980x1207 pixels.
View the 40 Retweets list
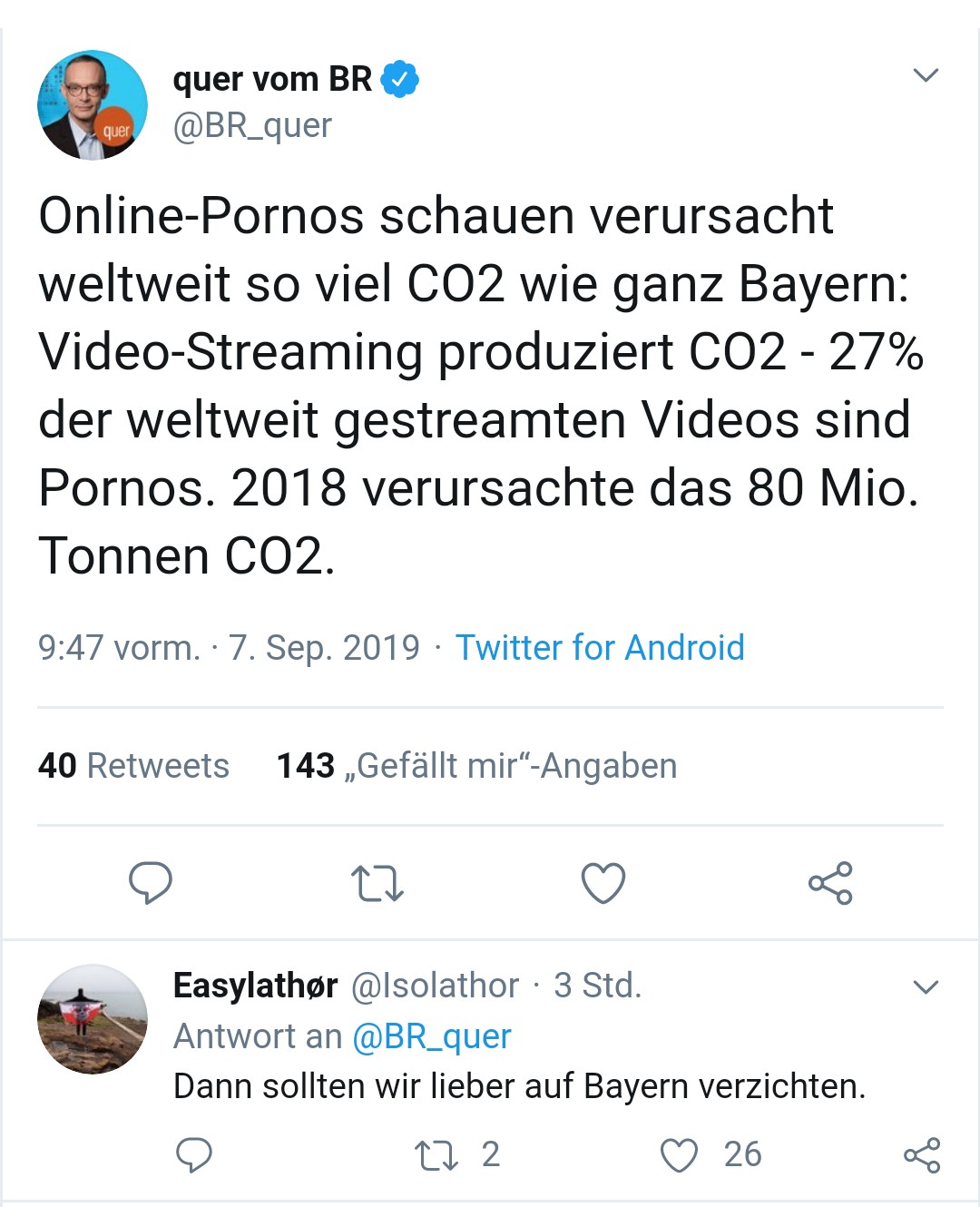133,766
